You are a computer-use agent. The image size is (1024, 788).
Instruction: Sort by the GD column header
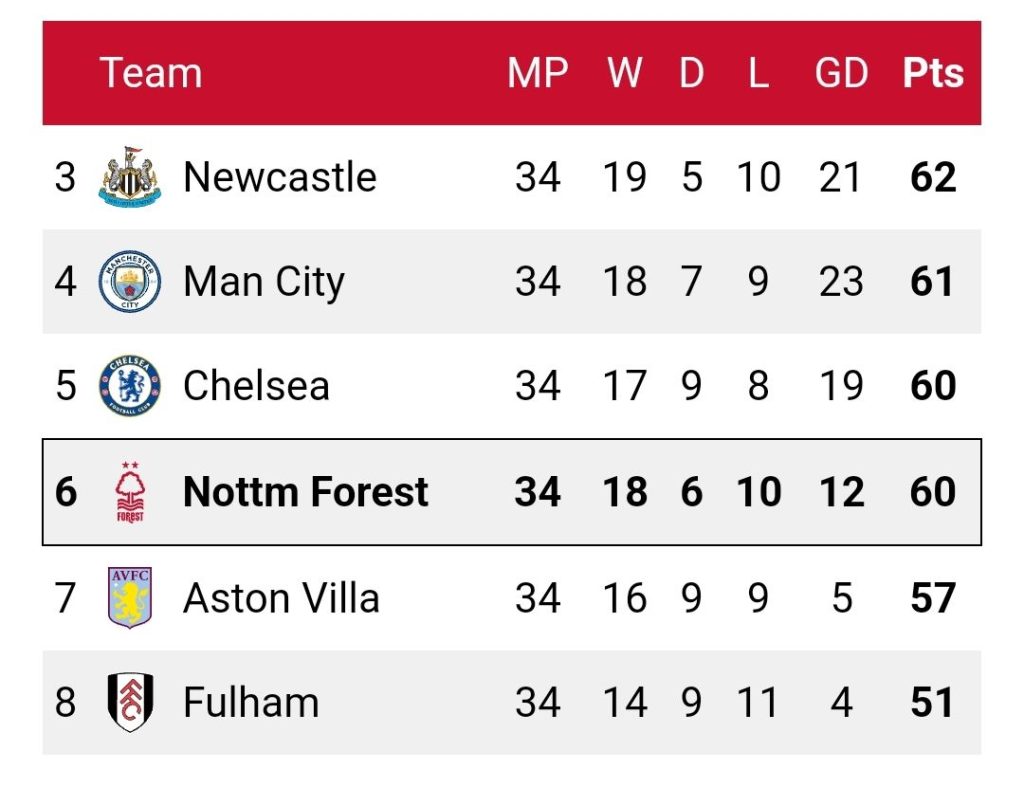tap(841, 72)
